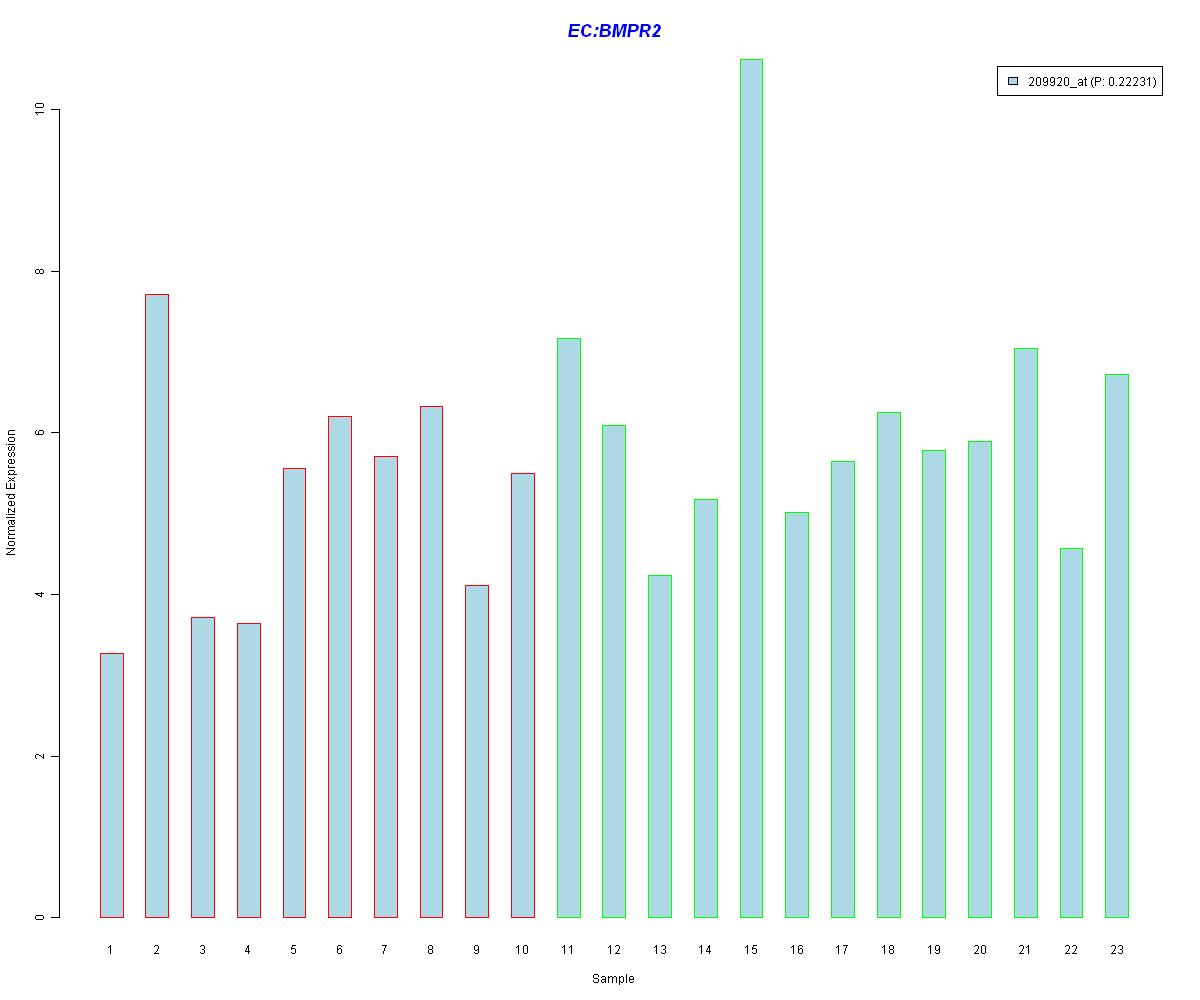
Task: Click x-axis label 22
Action: pyautogui.click(x=1071, y=949)
